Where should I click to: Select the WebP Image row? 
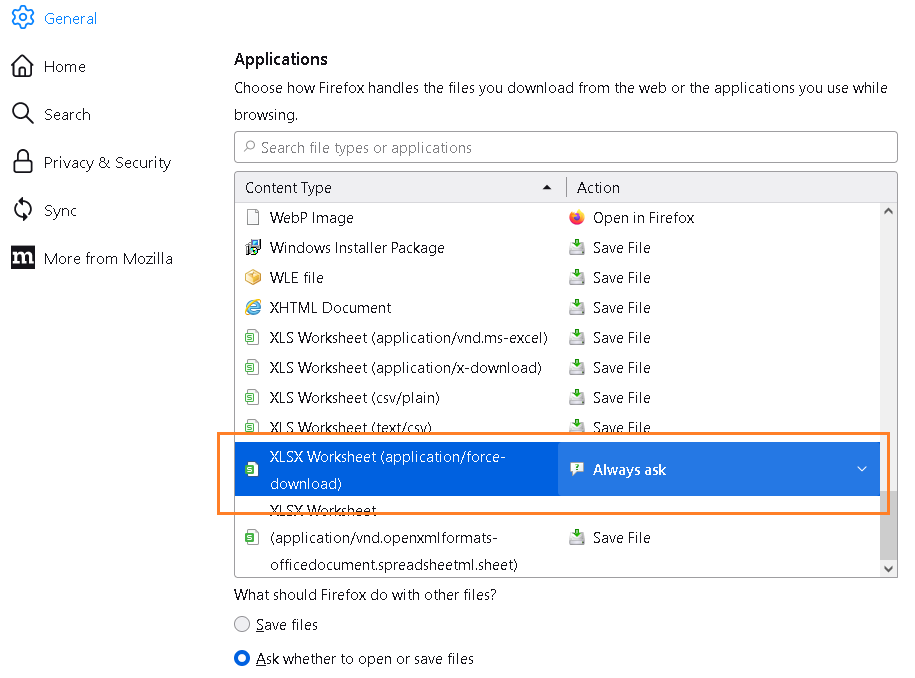pos(400,218)
